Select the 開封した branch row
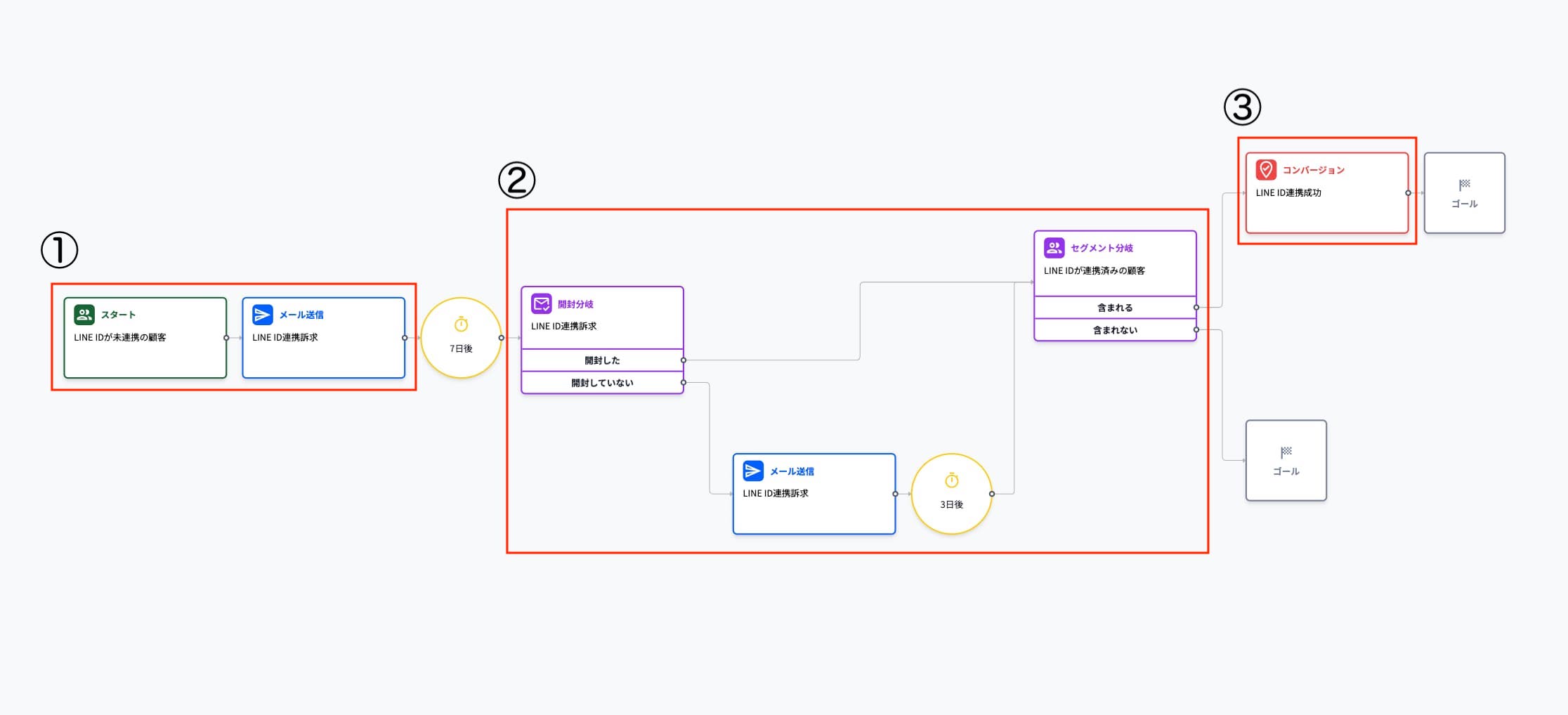This screenshot has height=715, width=1568. point(602,360)
